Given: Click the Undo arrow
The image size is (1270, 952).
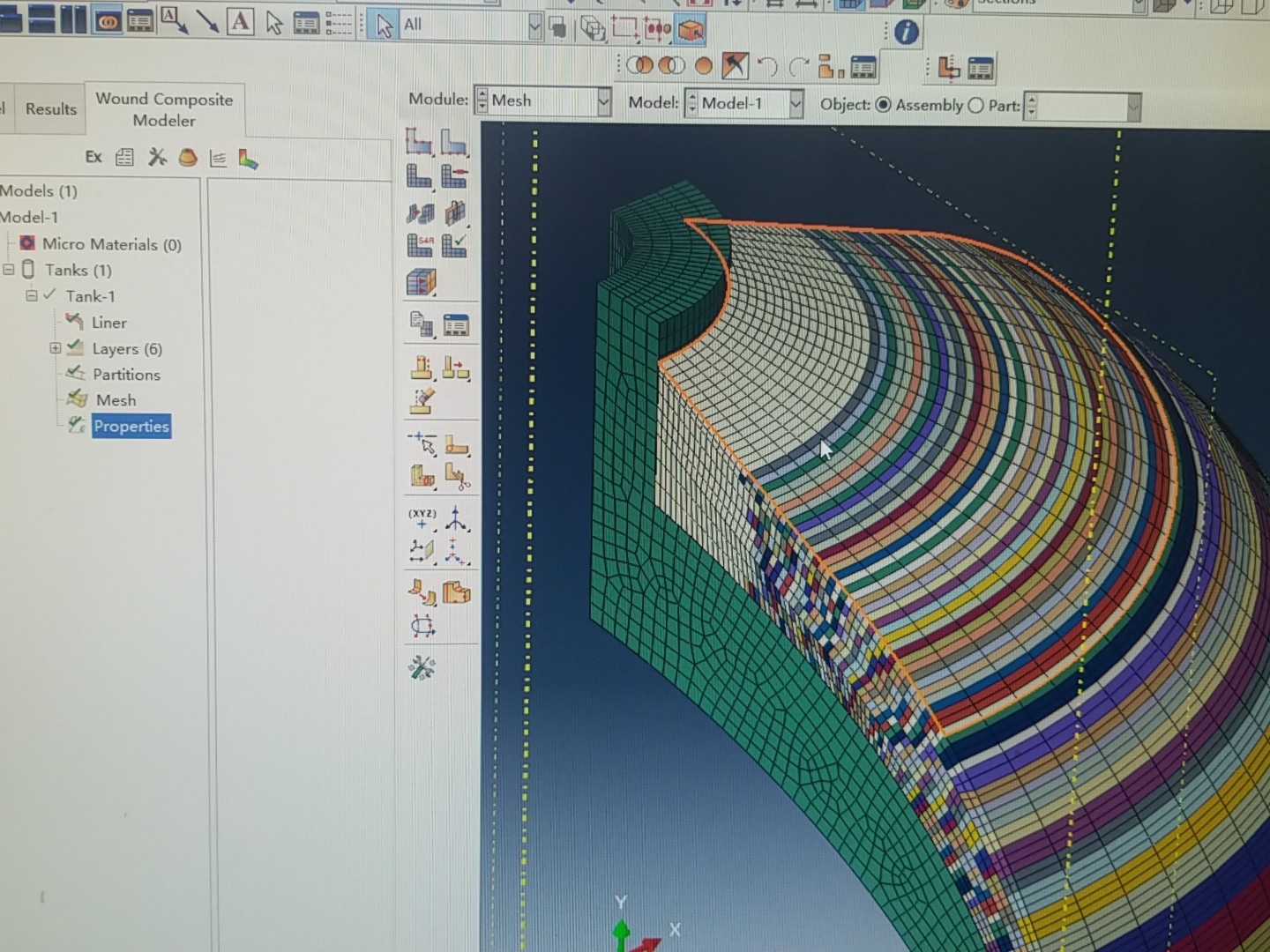Looking at the screenshot, I should [766, 64].
